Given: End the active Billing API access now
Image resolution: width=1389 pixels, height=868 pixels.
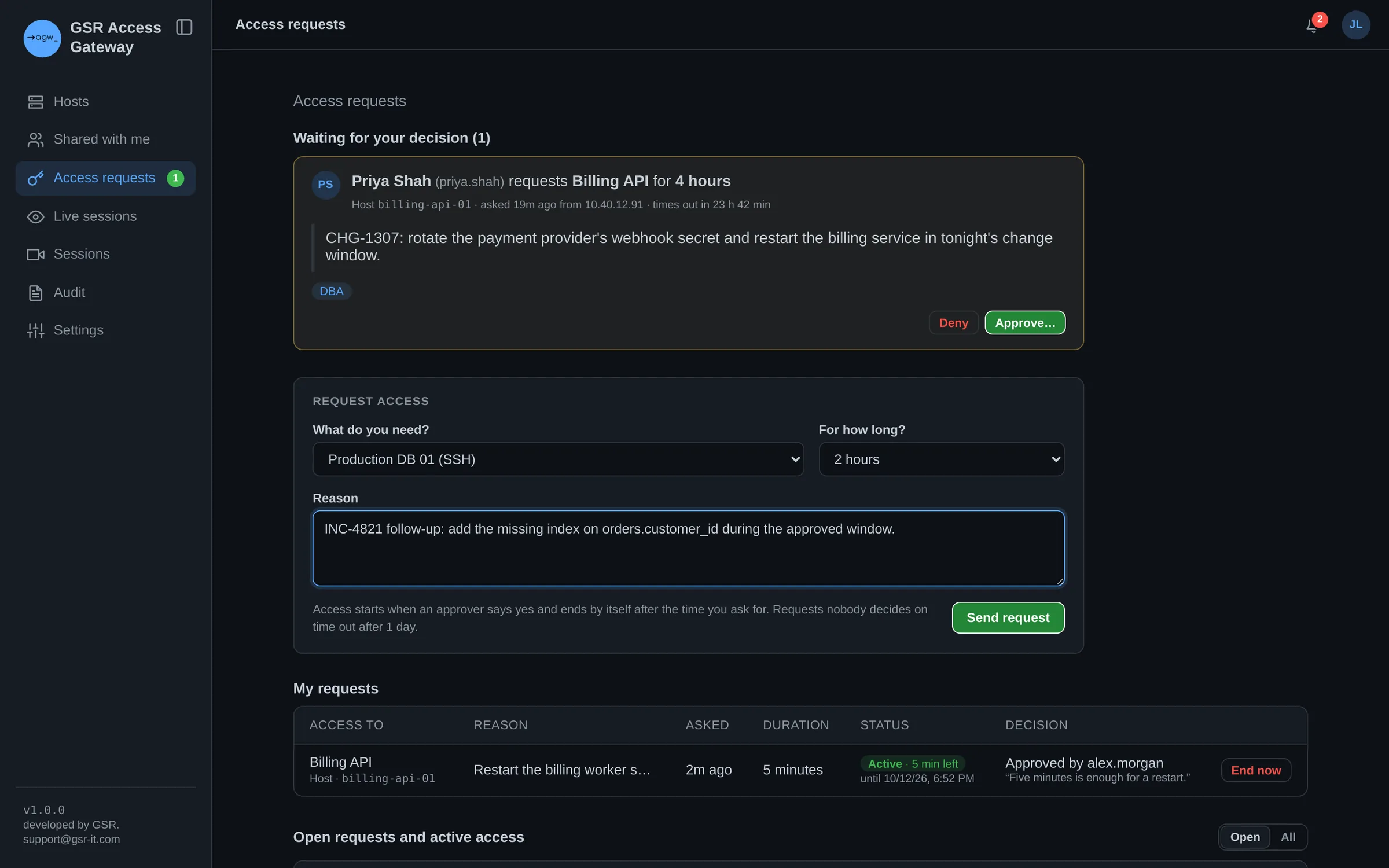Looking at the screenshot, I should [1255, 770].
